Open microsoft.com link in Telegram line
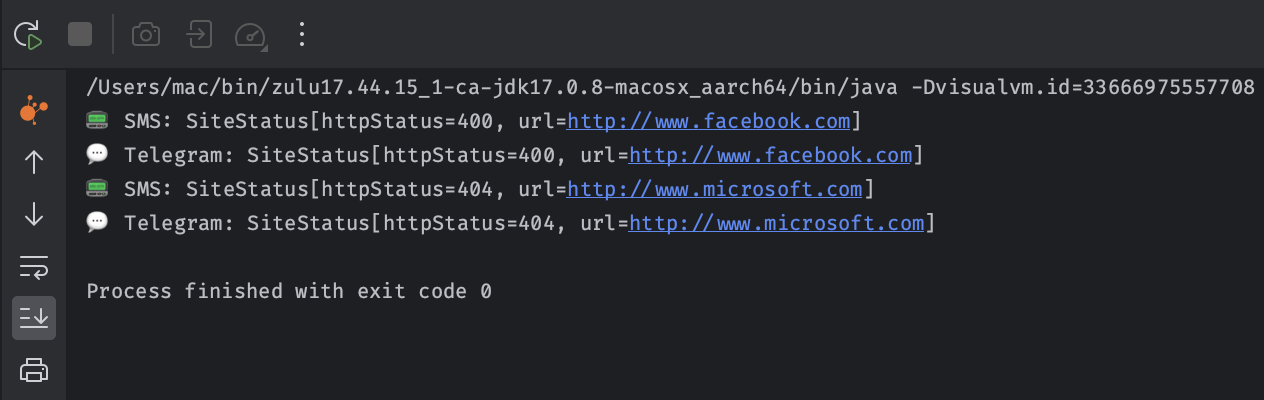This screenshot has height=400, width=1264. click(x=777, y=224)
